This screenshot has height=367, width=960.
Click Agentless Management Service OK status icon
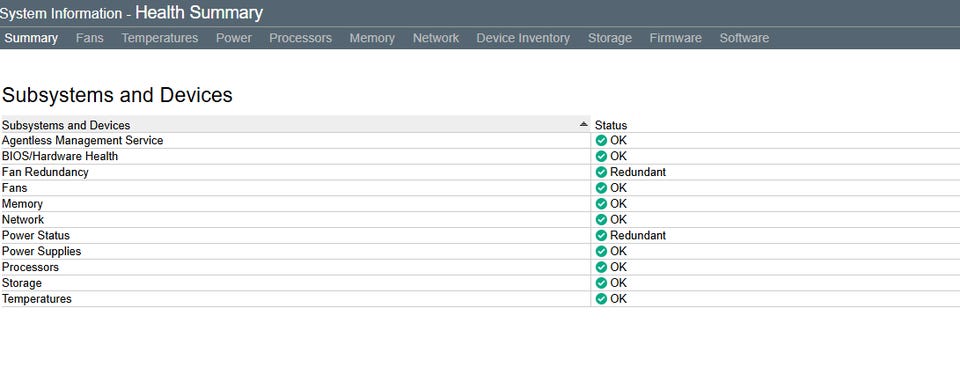[x=601, y=140]
